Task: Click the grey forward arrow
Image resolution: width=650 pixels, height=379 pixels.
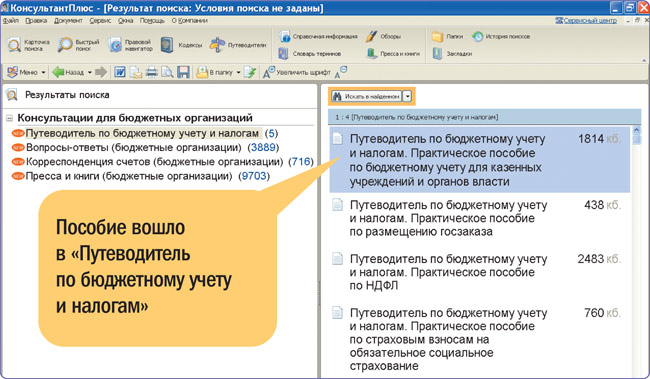Action: click(101, 72)
